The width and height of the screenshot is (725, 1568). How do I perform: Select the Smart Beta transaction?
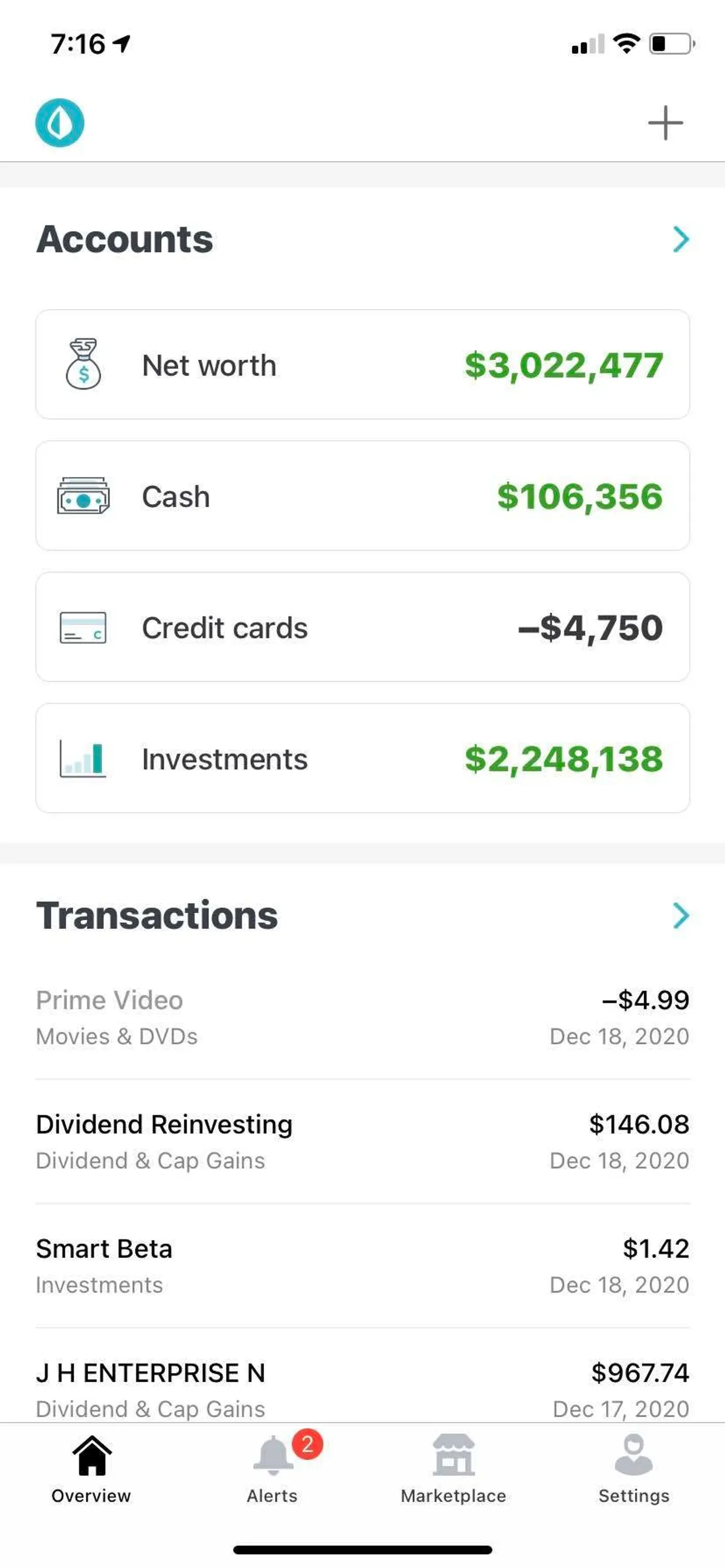362,1266
